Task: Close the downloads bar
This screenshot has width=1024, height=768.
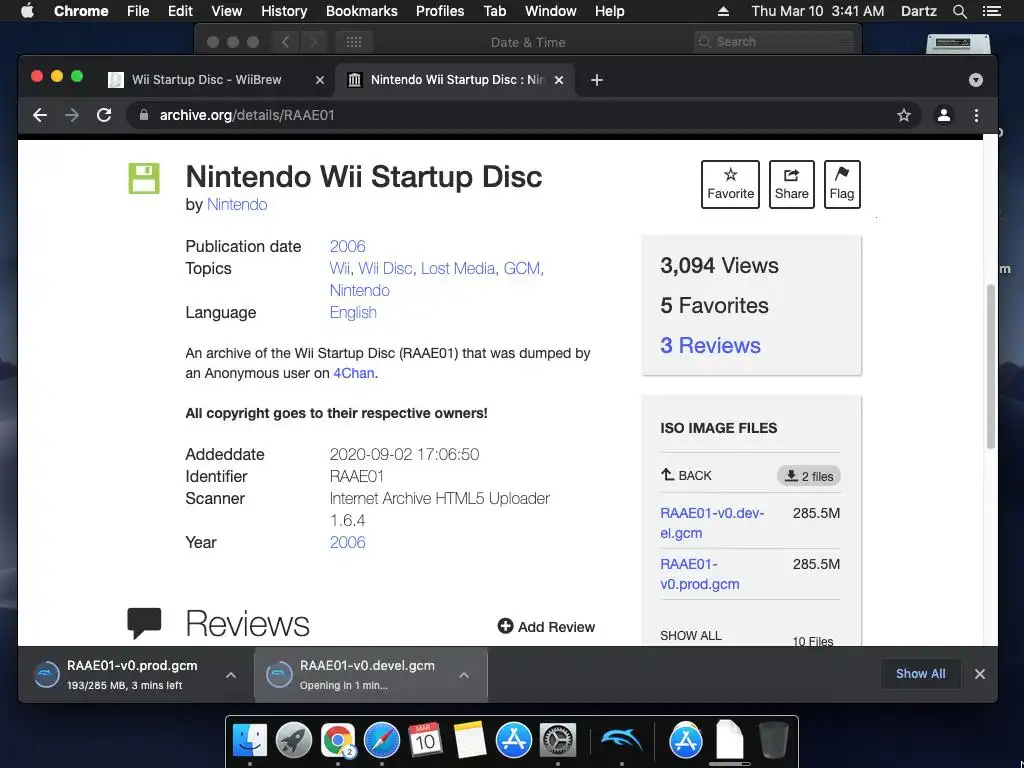Action: (x=980, y=674)
